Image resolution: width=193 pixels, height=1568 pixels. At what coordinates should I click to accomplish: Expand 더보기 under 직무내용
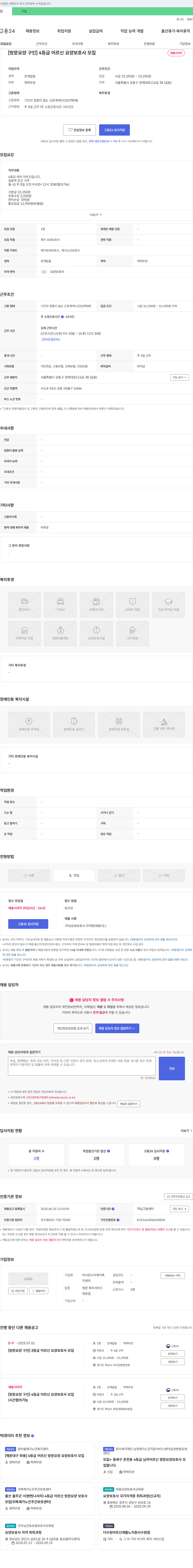click(96, 215)
